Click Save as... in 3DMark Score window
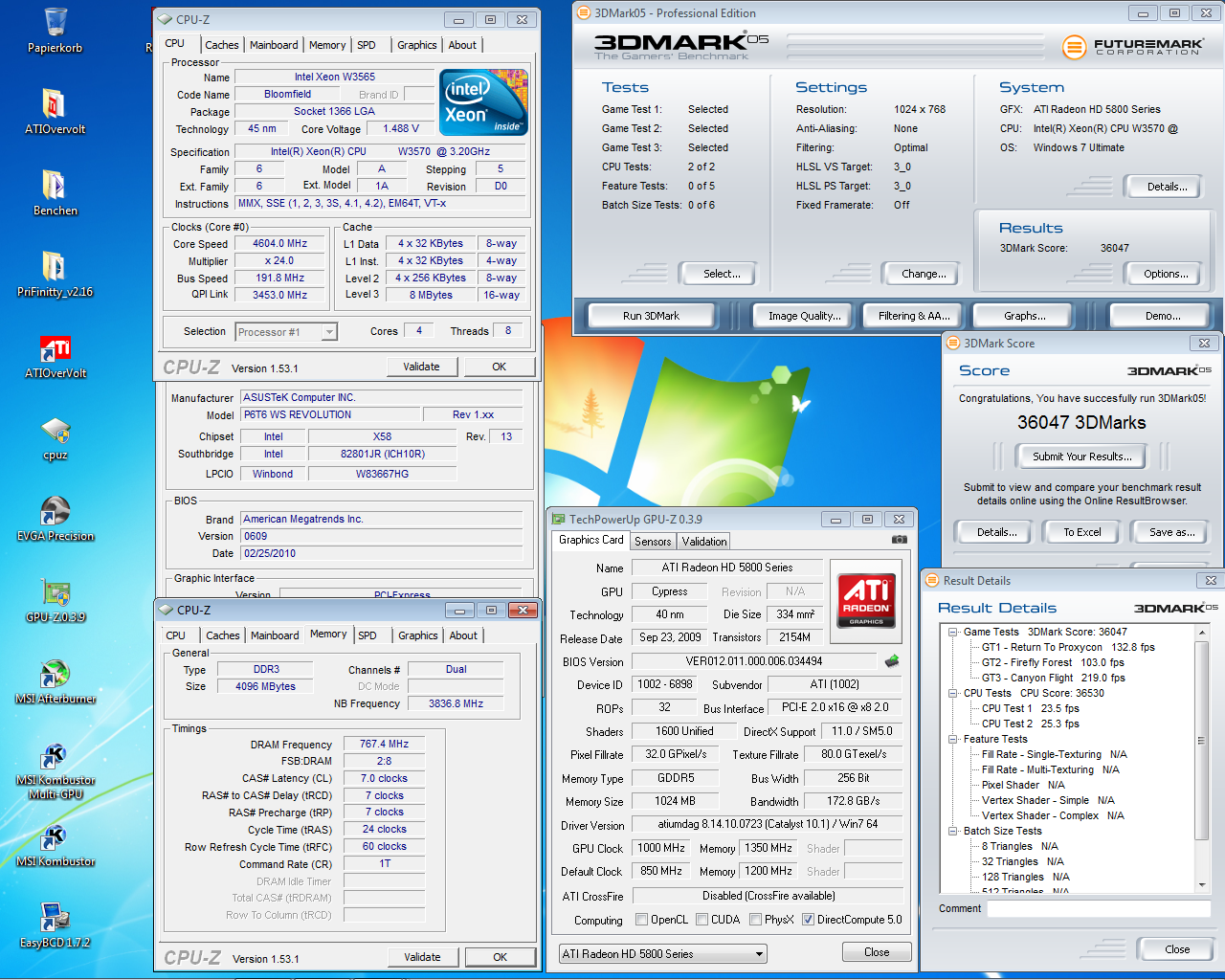Viewport: 1225px width, 980px height. pos(1171,532)
